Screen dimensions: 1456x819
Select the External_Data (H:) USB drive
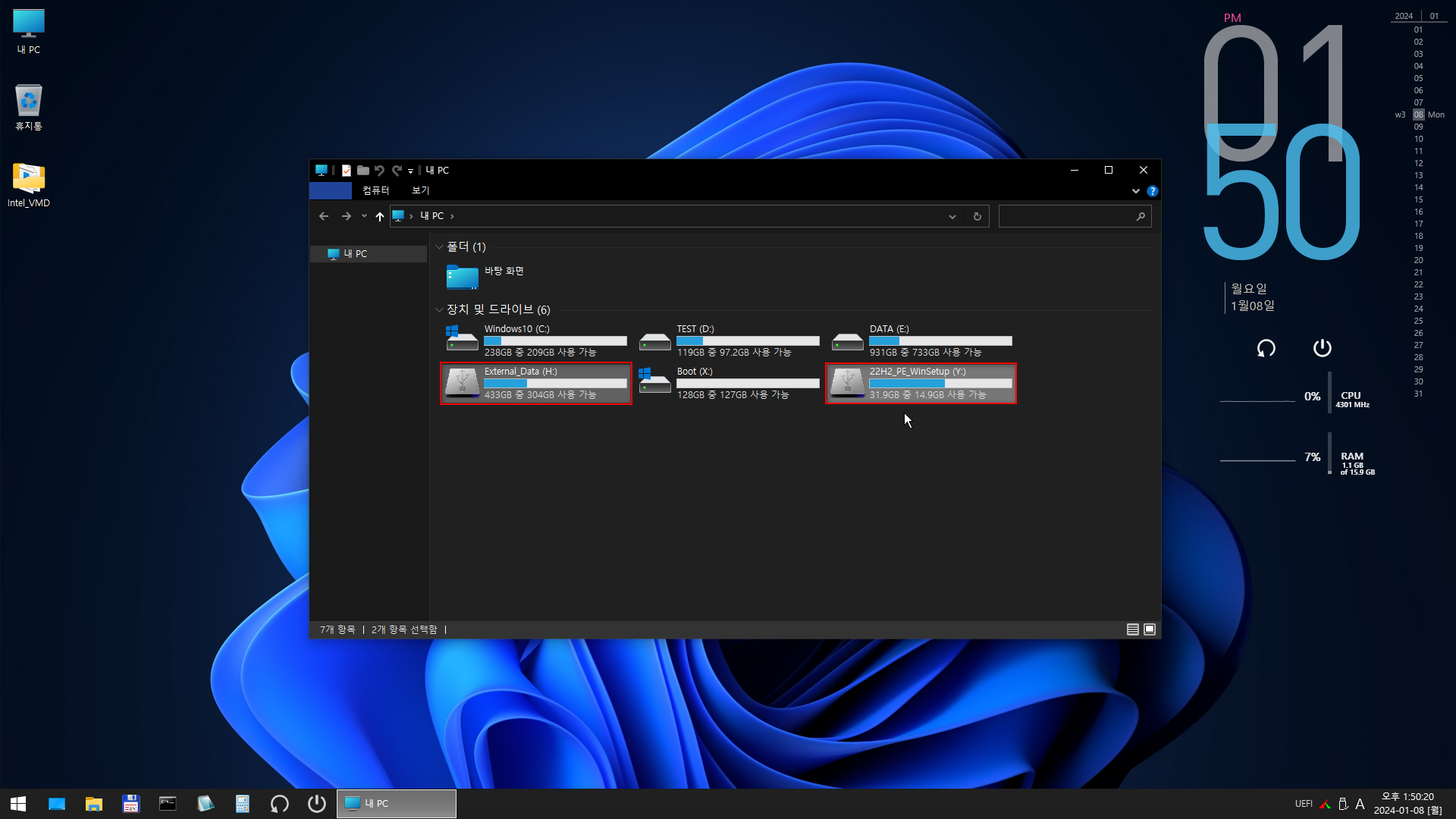[536, 383]
